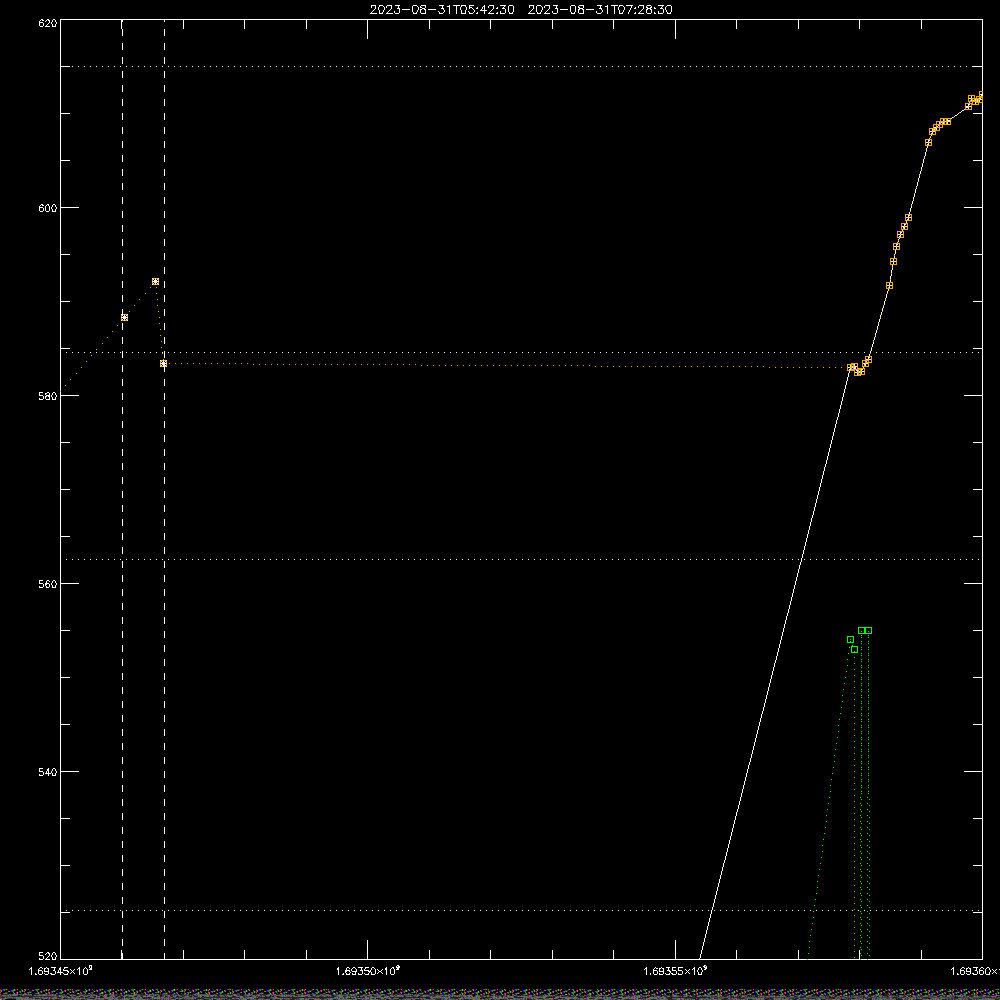Select the 580 y-axis label

[48, 395]
